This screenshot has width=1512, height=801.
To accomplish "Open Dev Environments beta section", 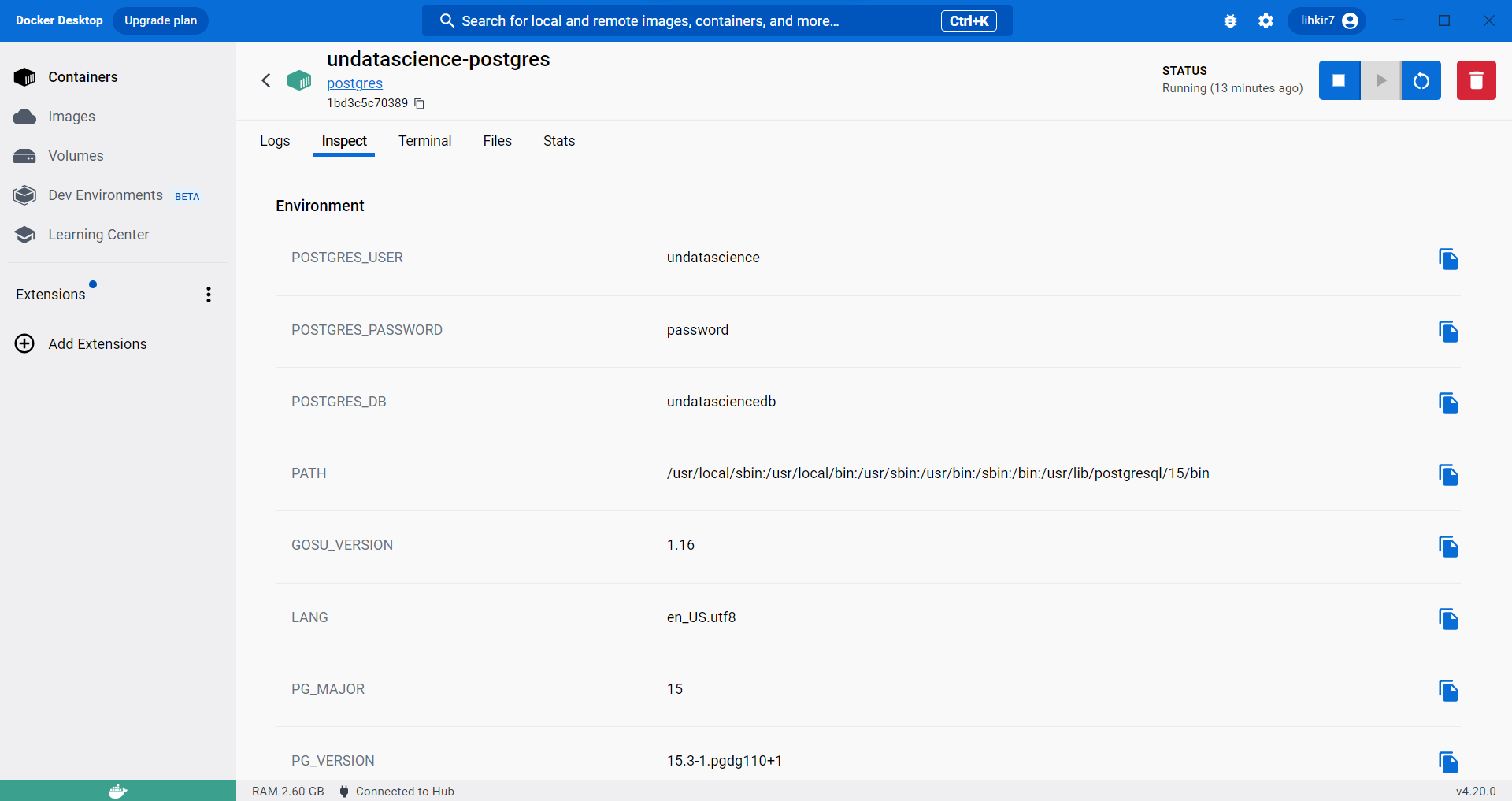I will 106,195.
